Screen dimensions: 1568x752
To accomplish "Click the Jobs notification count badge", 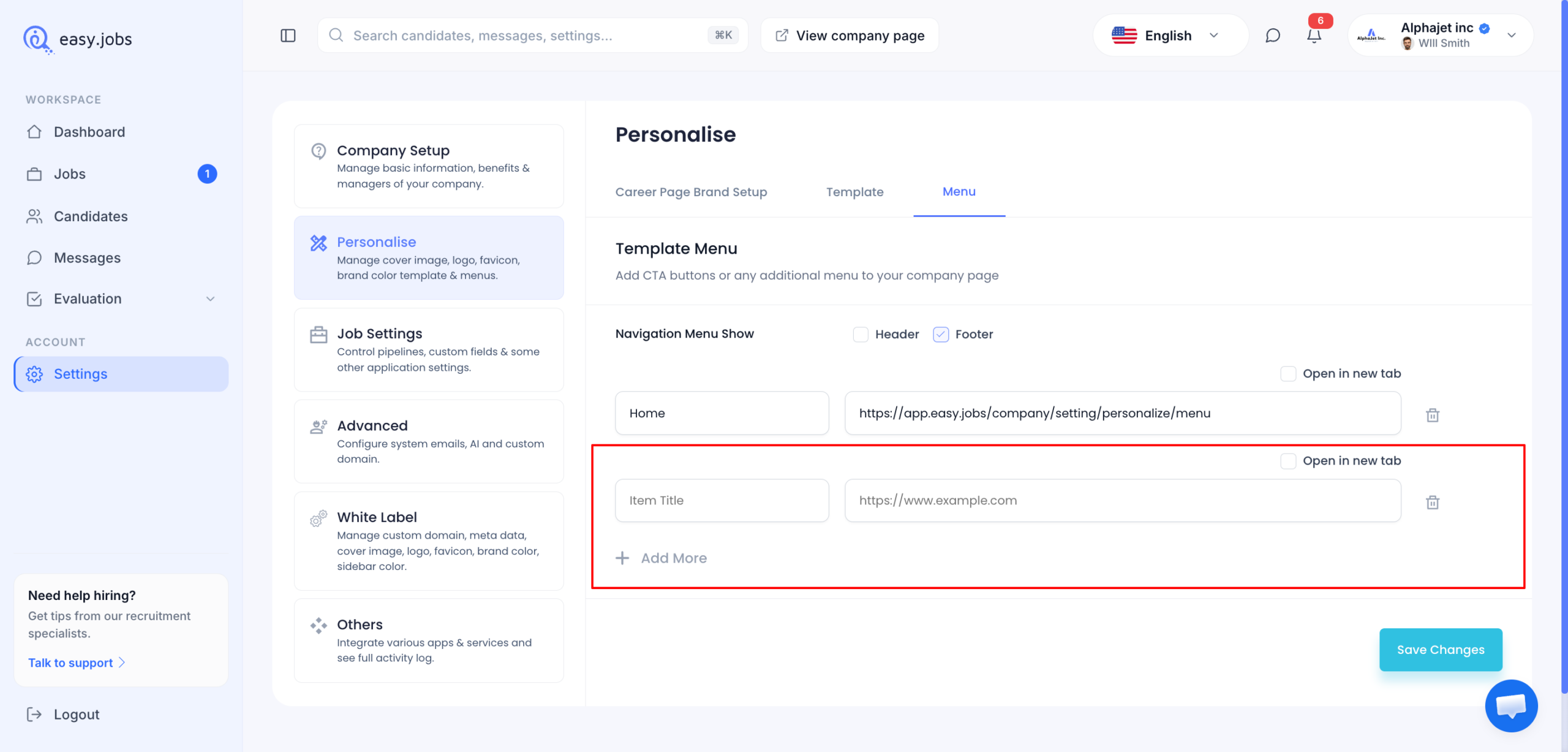I will coord(207,174).
